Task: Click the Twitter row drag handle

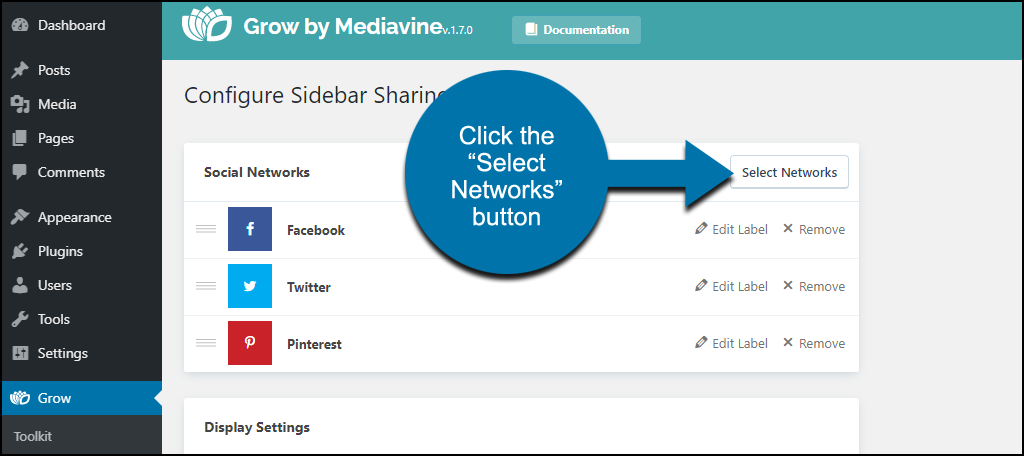Action: [x=206, y=286]
